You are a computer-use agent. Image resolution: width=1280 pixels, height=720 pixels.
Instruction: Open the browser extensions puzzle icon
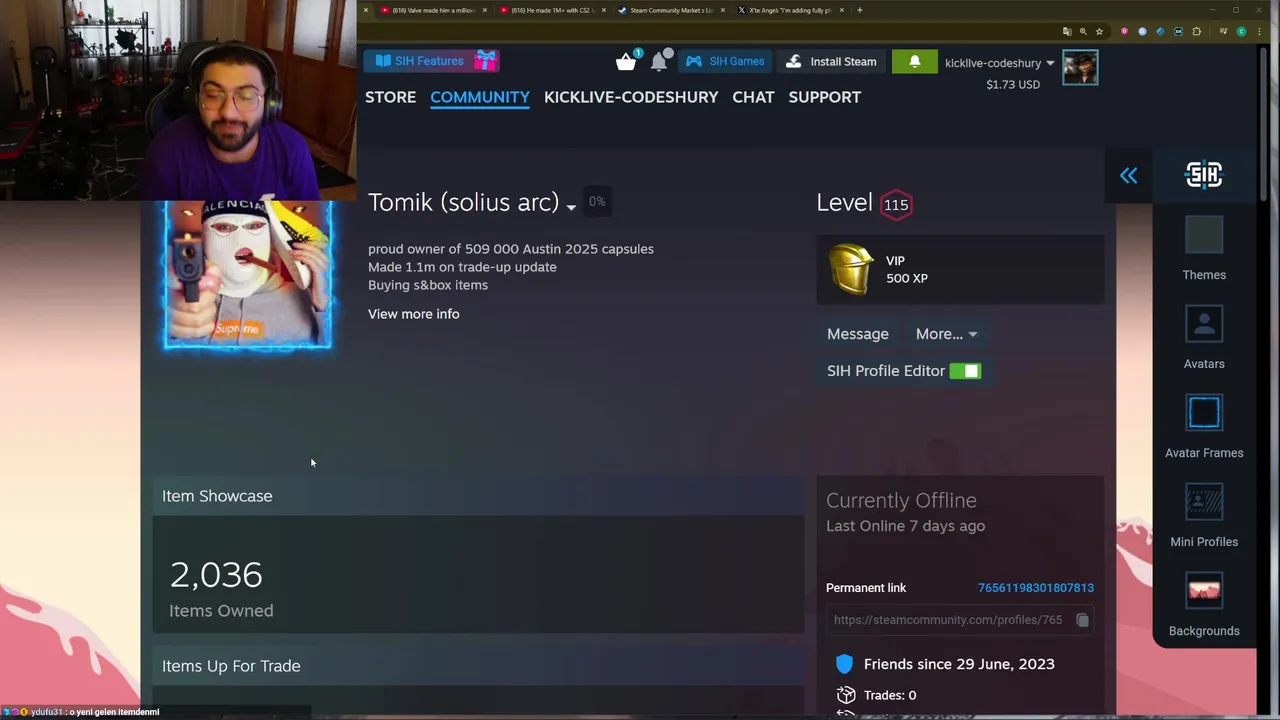[x=1196, y=31]
